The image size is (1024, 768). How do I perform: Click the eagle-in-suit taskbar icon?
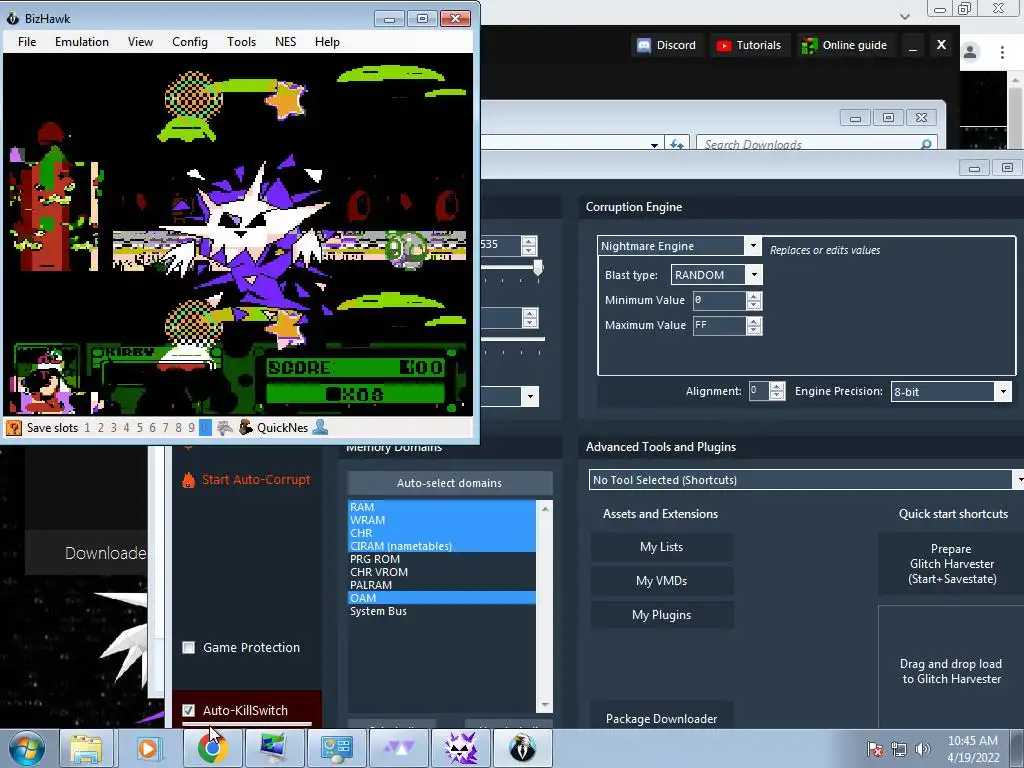522,748
